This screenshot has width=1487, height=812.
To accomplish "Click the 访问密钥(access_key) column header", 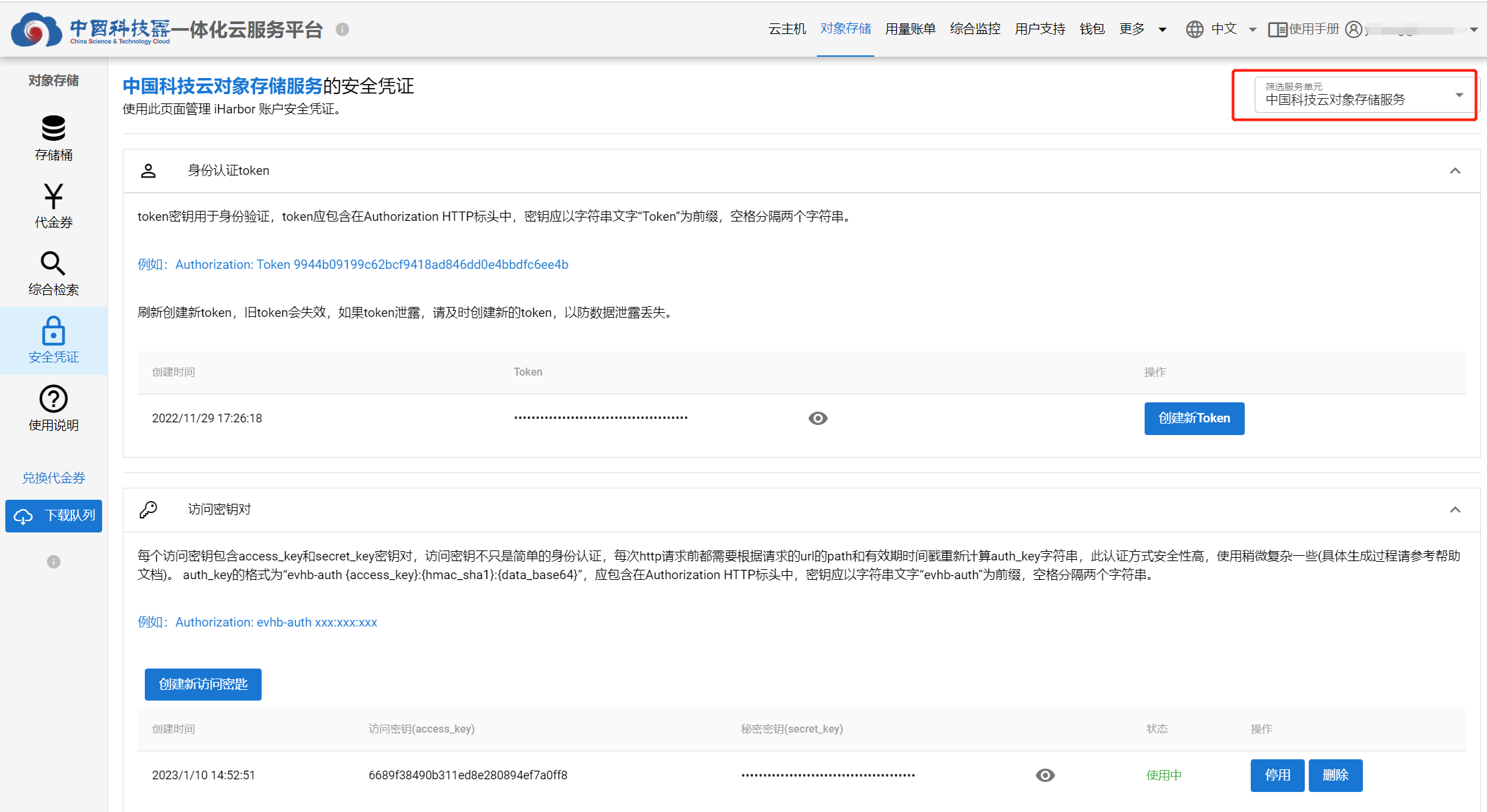I will pyautogui.click(x=421, y=729).
